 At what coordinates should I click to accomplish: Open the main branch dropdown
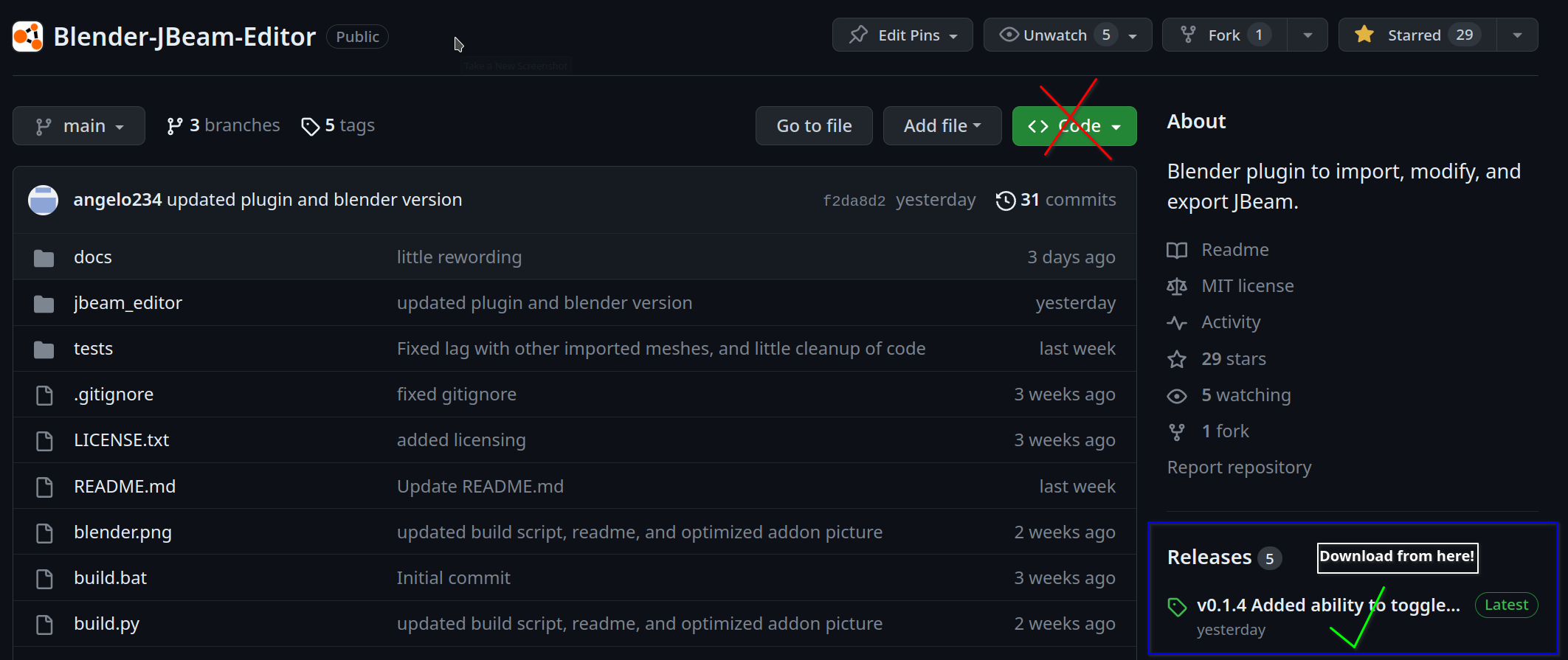[x=79, y=126]
